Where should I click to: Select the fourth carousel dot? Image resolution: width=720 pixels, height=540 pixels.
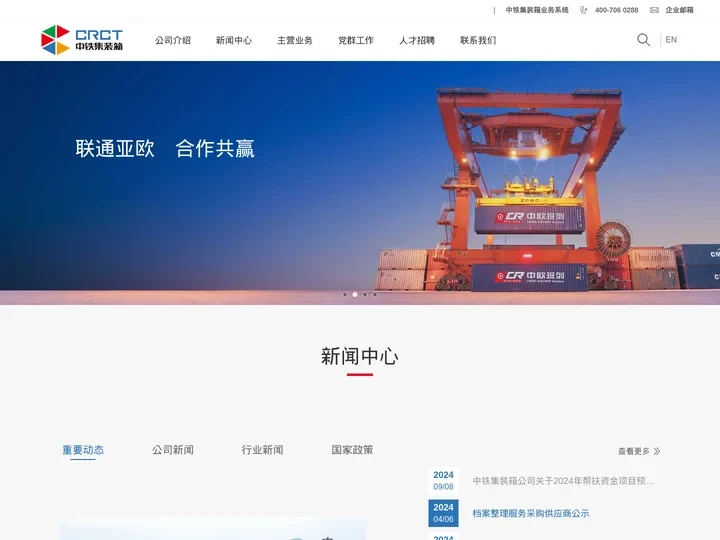coord(375,294)
